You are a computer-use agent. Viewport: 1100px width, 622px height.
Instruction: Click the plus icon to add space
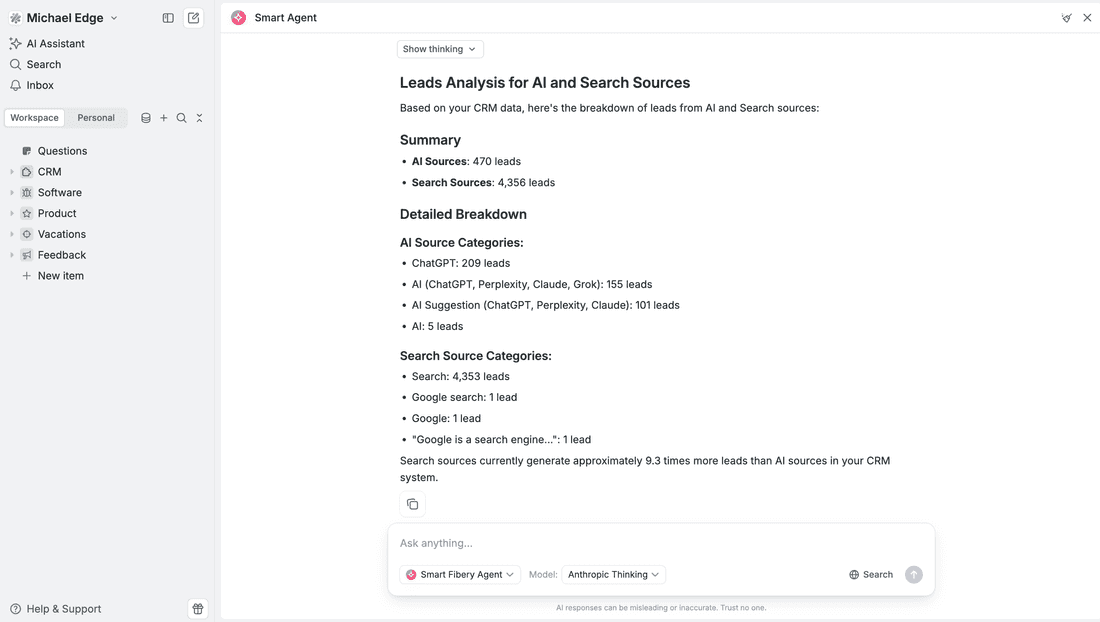pyautogui.click(x=164, y=118)
